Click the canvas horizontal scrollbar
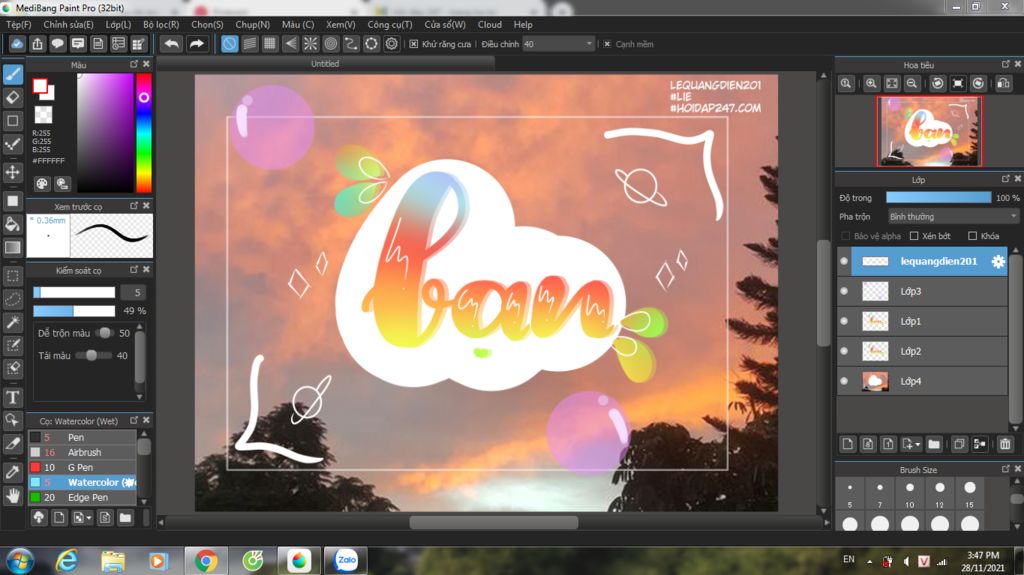 click(x=493, y=523)
